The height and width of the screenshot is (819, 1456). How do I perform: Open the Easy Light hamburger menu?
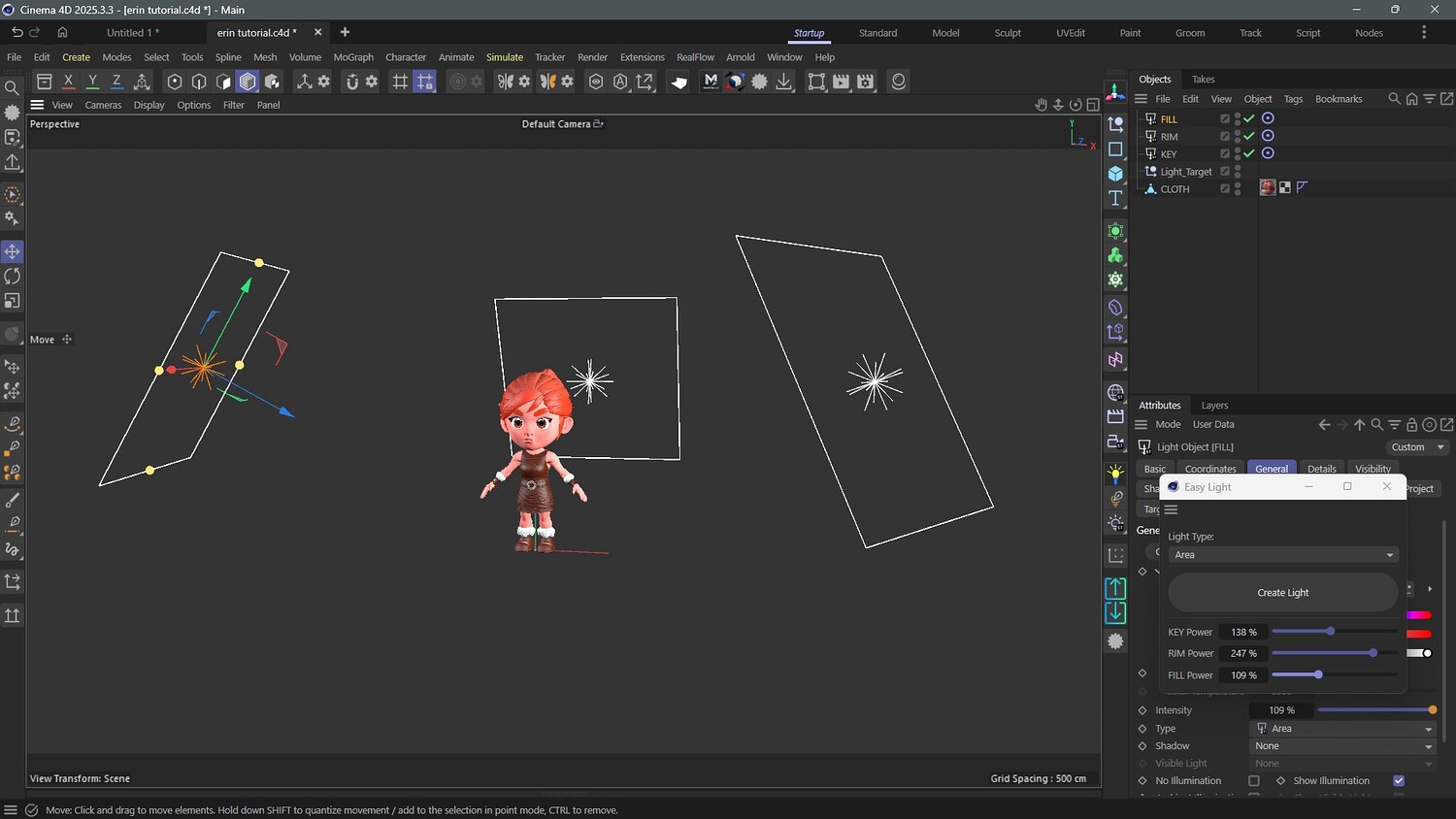click(x=1172, y=509)
